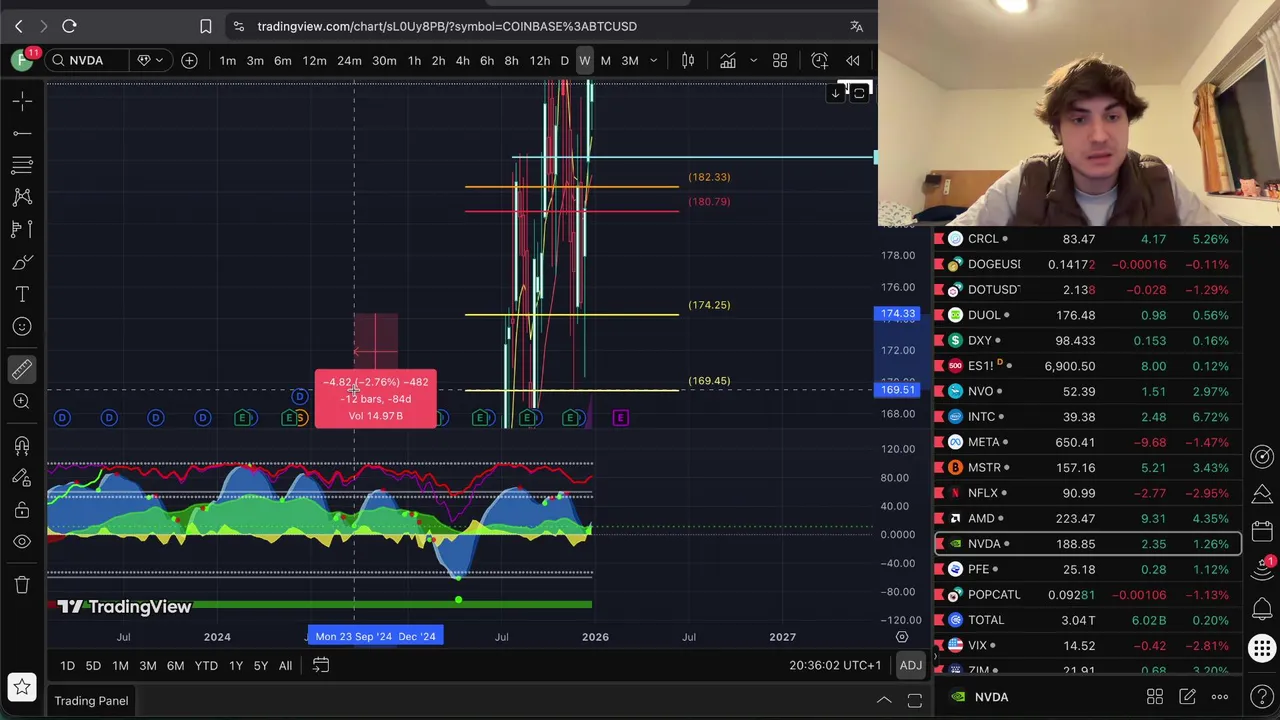Click the NVDA symbol search box
The image size is (1280, 720).
point(86,61)
